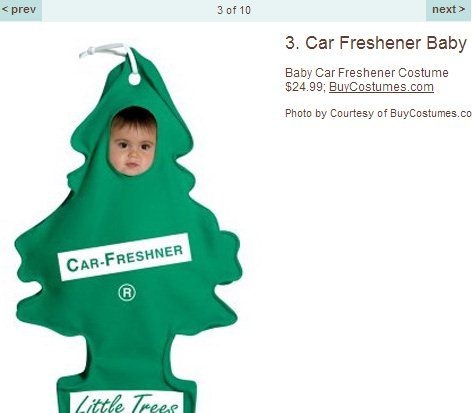Click the '3 of 10' slide counter

point(234,10)
